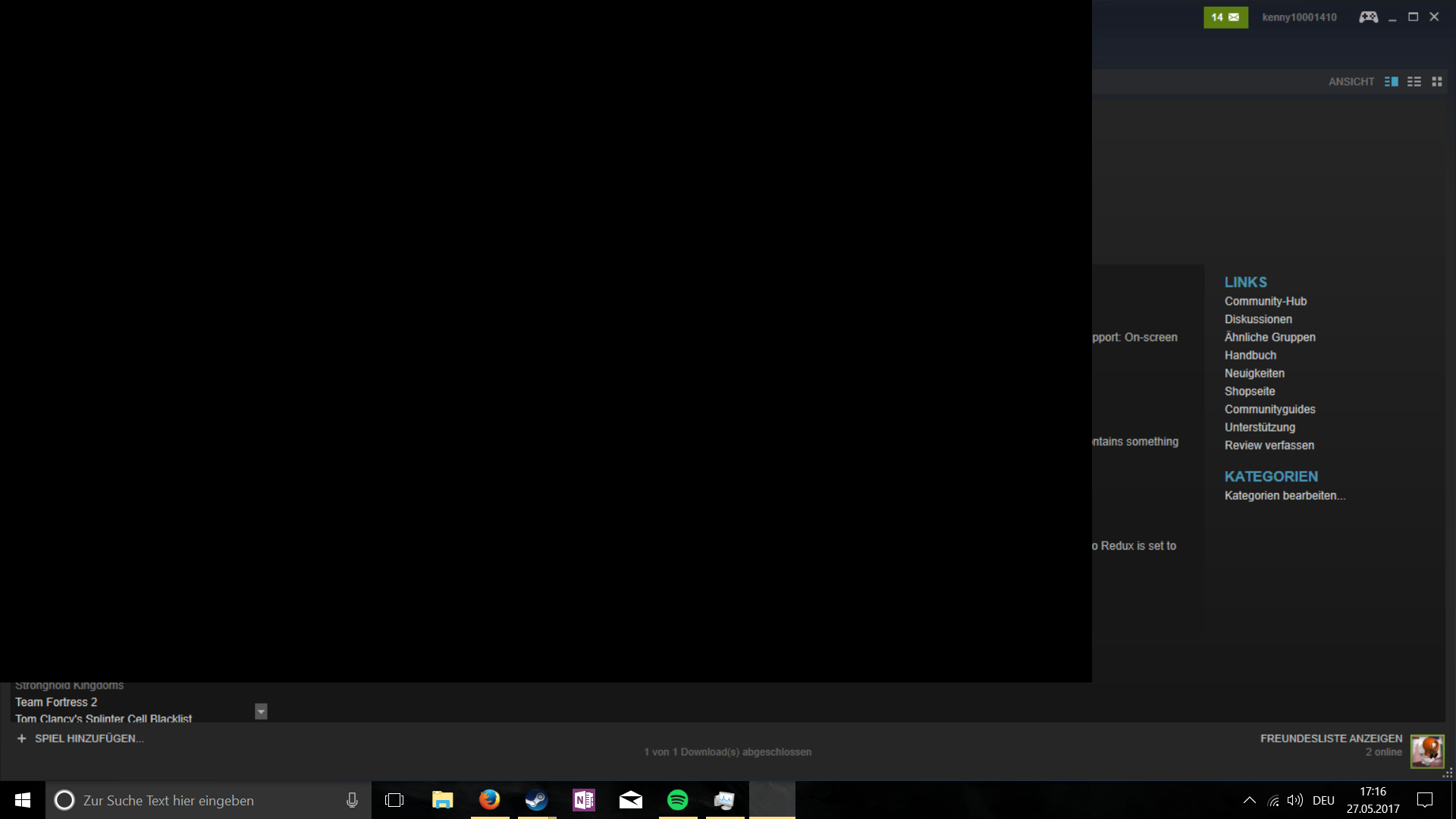The height and width of the screenshot is (819, 1456).
Task: Switch to grid view layout
Action: coord(1436,81)
